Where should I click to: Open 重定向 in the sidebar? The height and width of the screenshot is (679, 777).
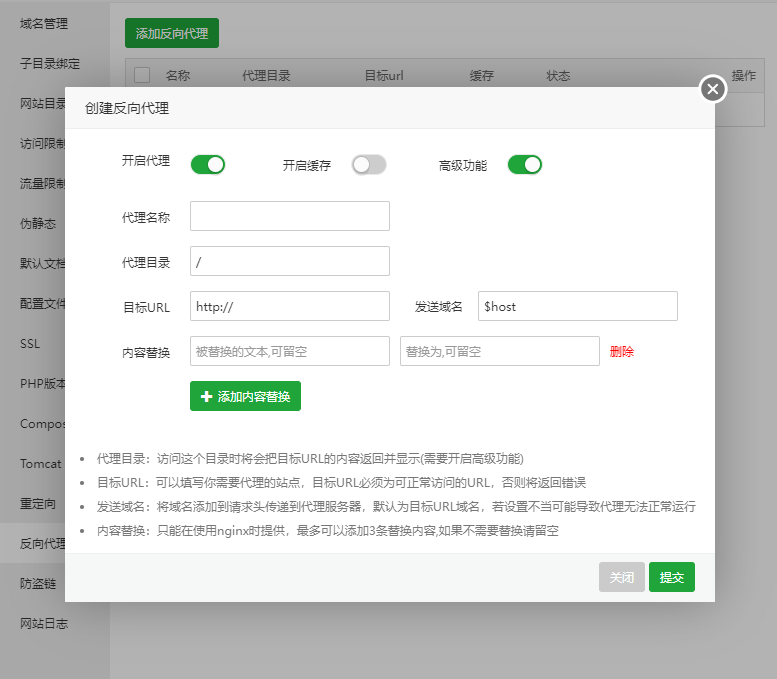38,504
